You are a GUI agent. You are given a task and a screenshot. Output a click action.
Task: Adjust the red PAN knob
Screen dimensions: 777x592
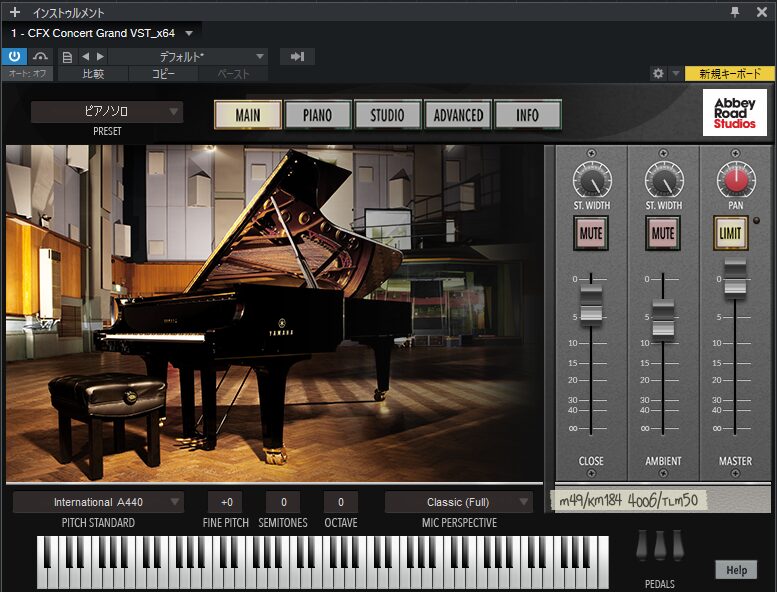tap(736, 179)
